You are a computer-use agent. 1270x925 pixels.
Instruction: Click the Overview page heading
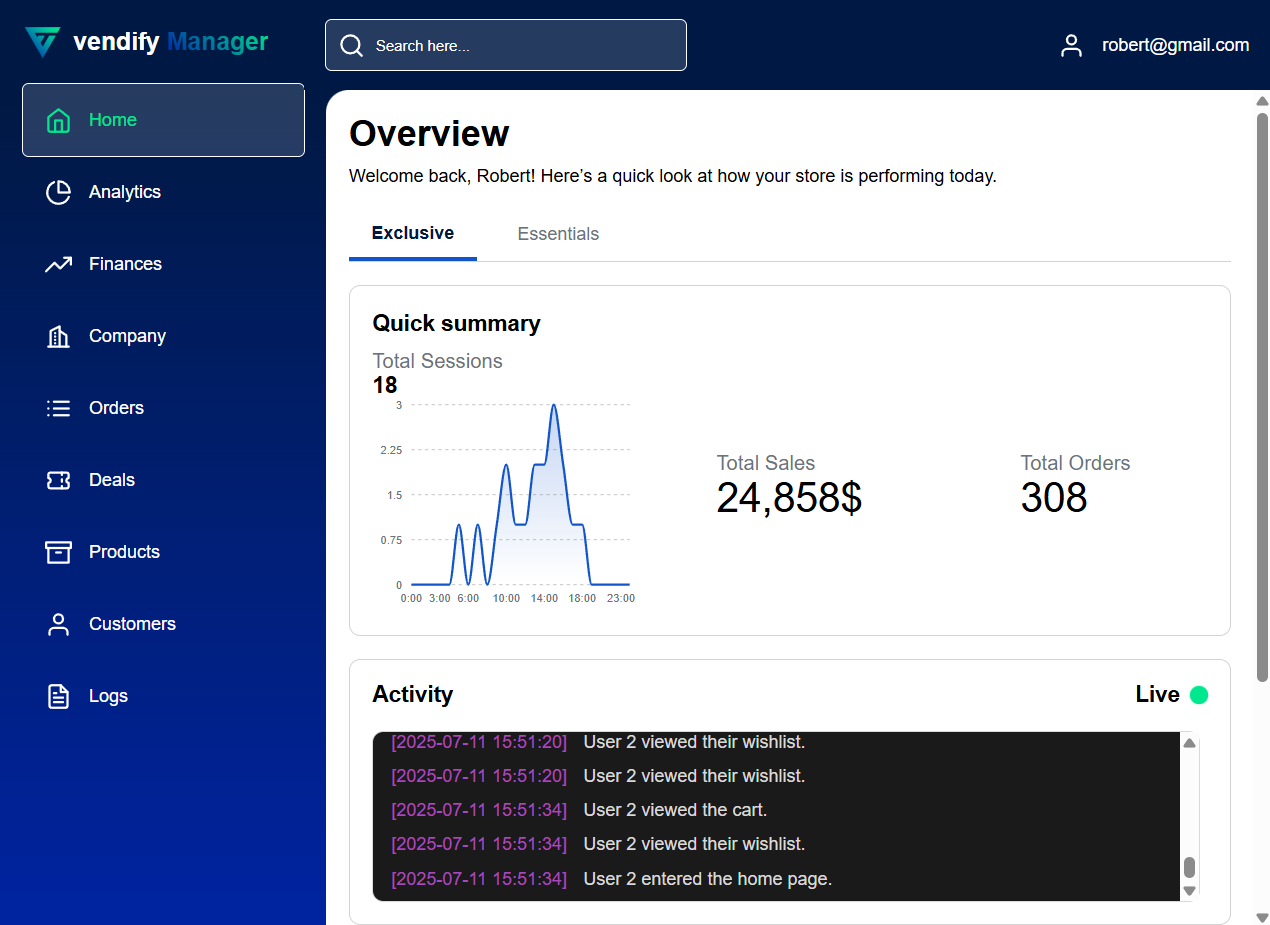(x=429, y=134)
